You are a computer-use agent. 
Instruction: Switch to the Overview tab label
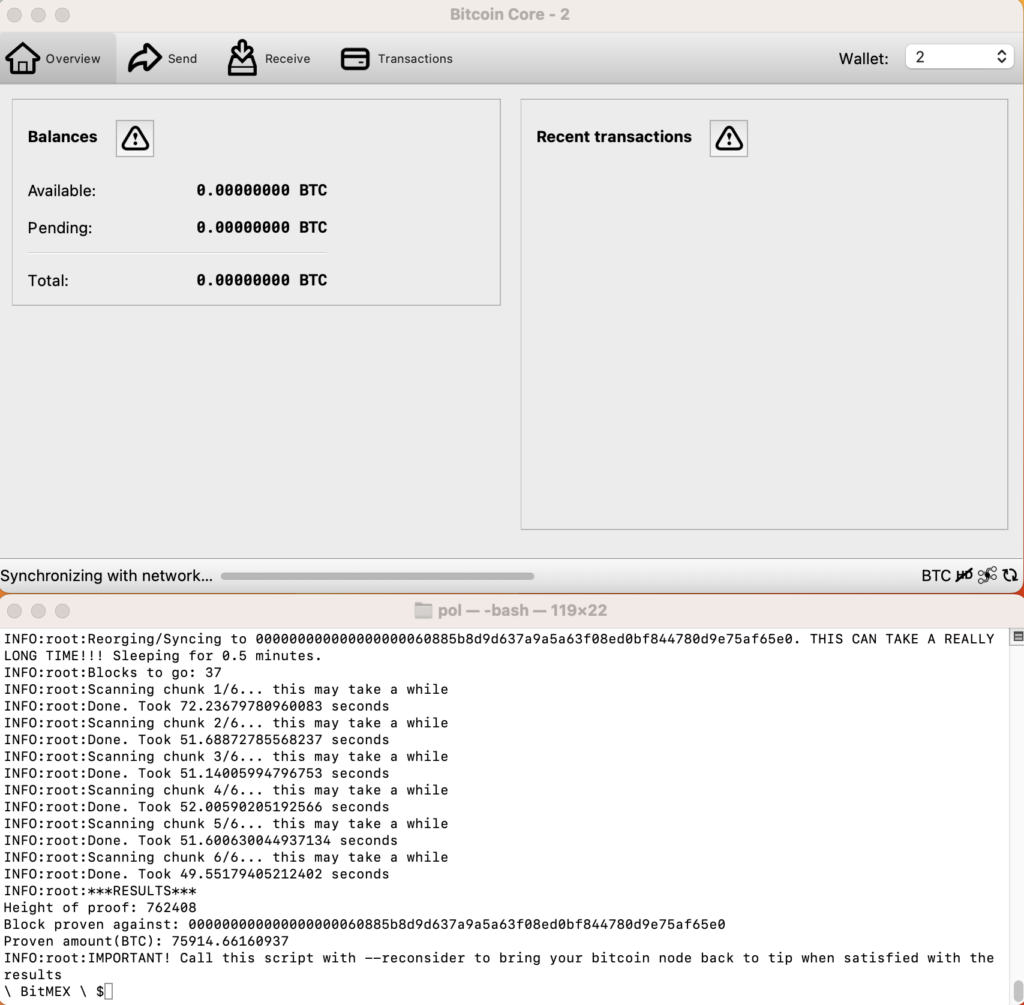pos(72,59)
